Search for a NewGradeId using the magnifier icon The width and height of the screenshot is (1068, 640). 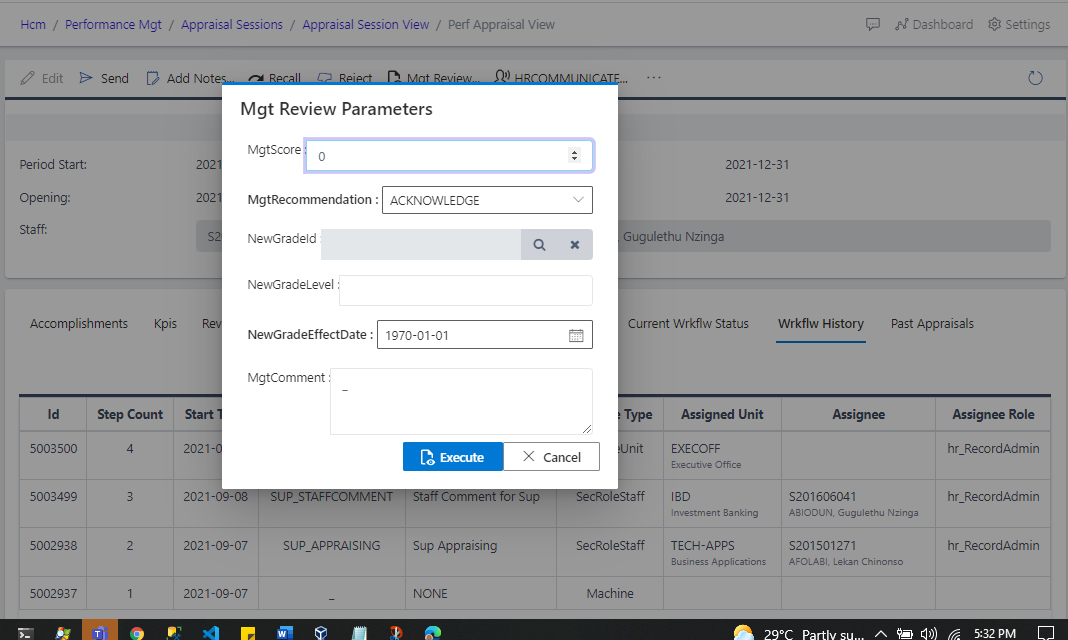click(539, 244)
